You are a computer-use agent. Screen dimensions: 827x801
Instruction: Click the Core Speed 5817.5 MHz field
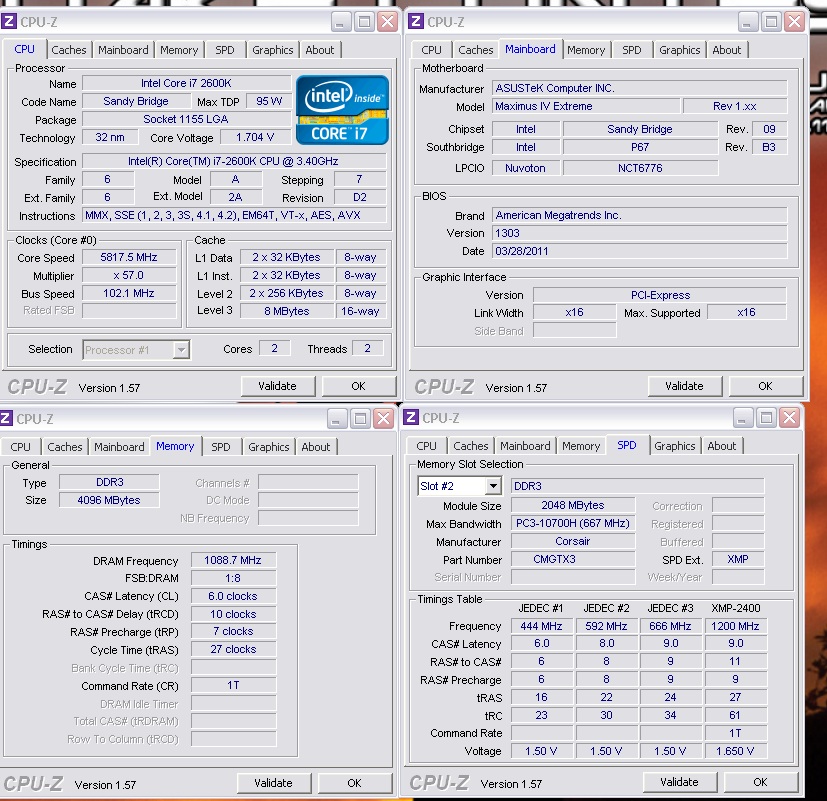[x=128, y=257]
